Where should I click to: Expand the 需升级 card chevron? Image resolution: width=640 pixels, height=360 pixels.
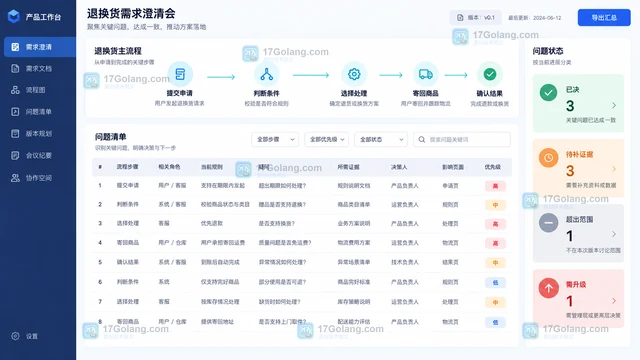click(614, 301)
